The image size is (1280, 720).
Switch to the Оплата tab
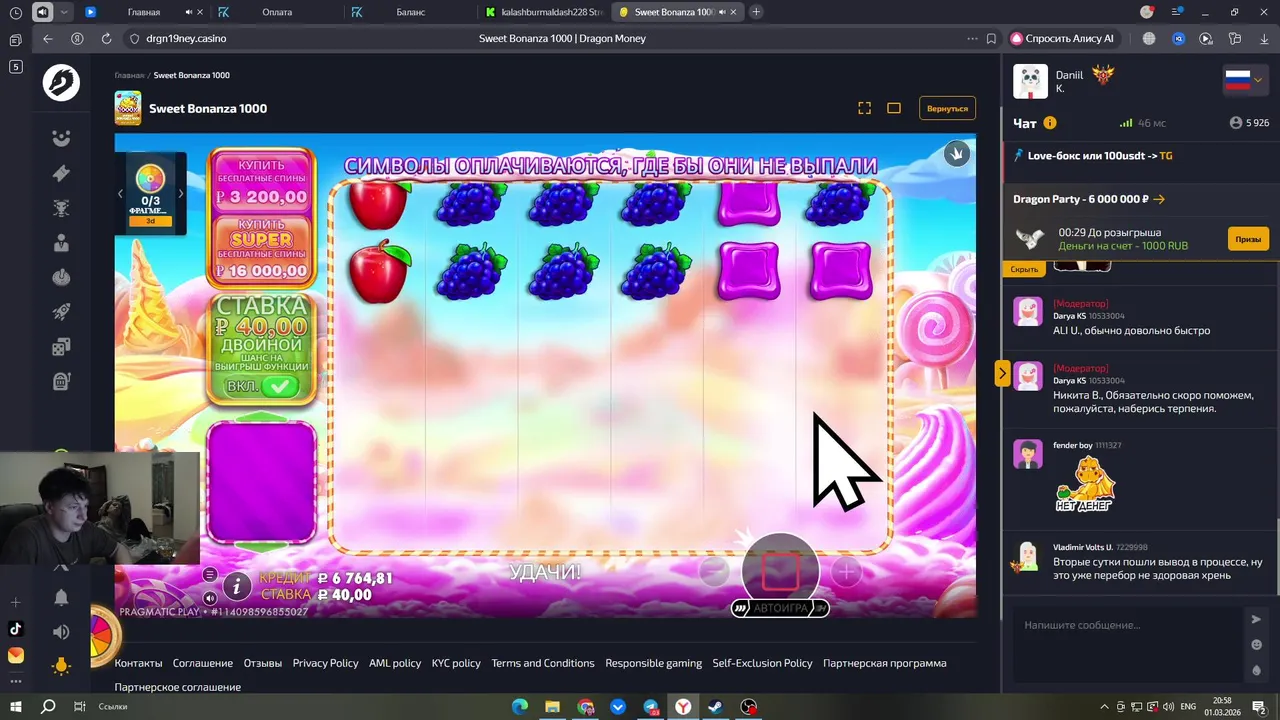pyautogui.click(x=277, y=12)
